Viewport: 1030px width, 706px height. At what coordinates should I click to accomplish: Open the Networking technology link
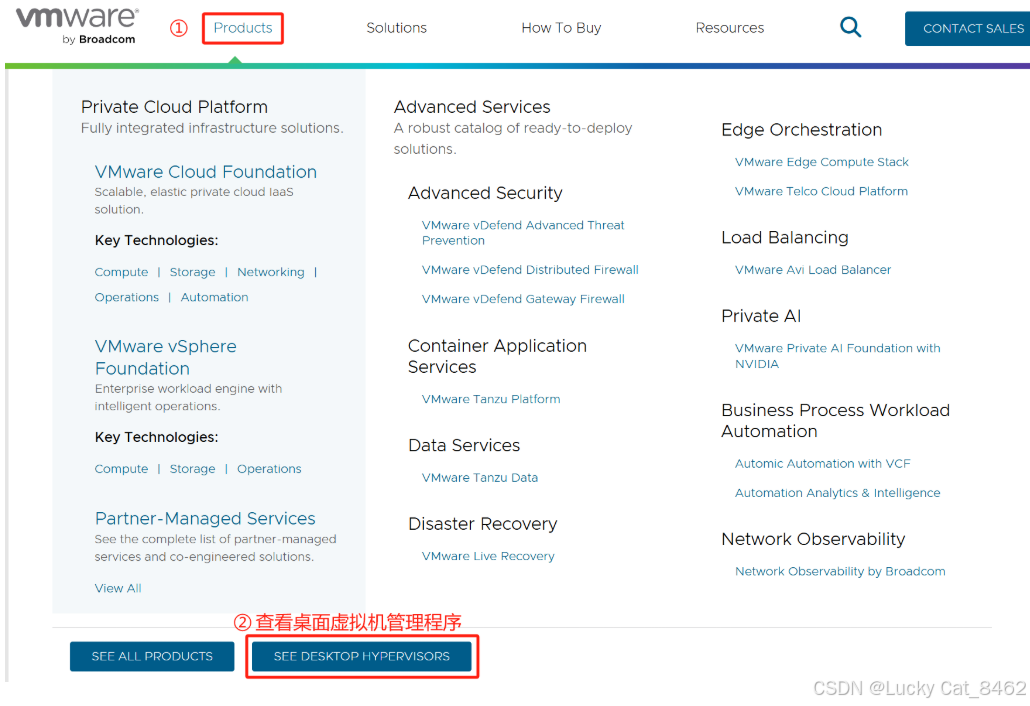(x=271, y=272)
